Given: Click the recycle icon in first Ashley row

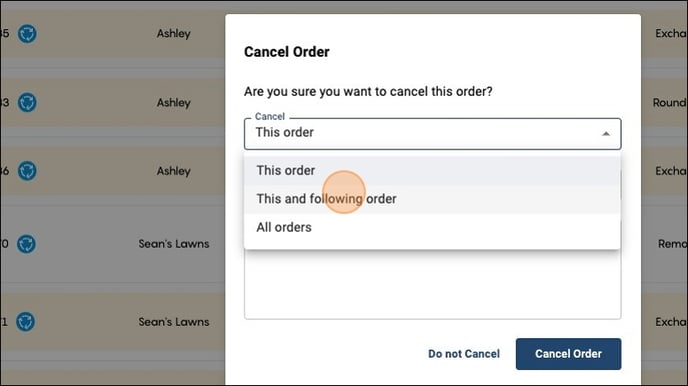Looking at the screenshot, I should (x=27, y=33).
